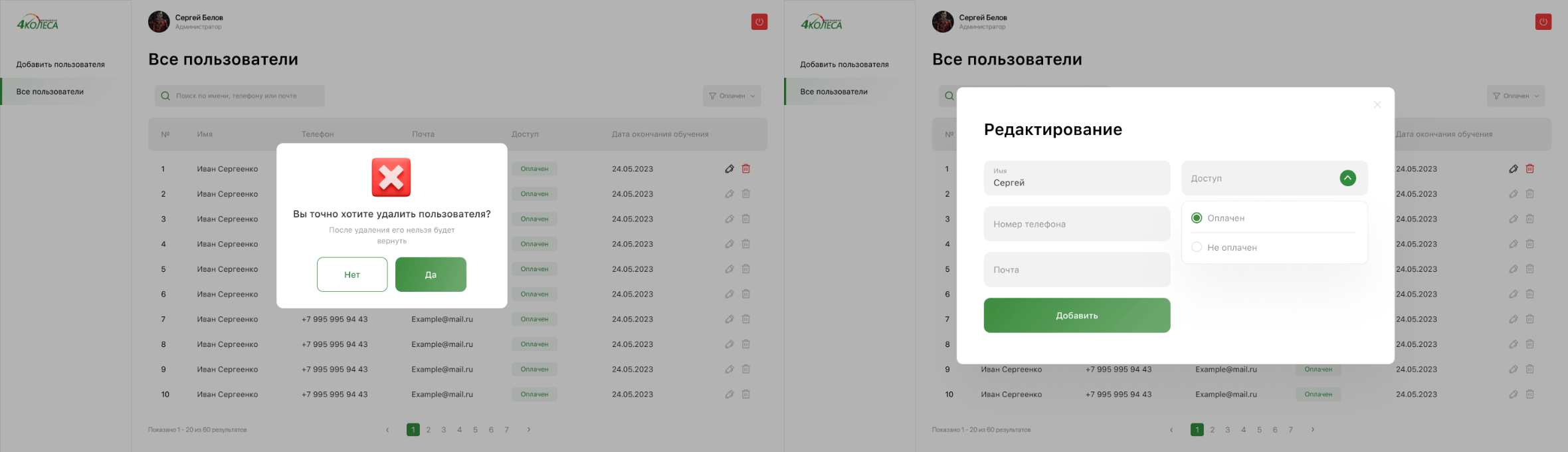Close the Редактирование dialog

[x=1377, y=104]
